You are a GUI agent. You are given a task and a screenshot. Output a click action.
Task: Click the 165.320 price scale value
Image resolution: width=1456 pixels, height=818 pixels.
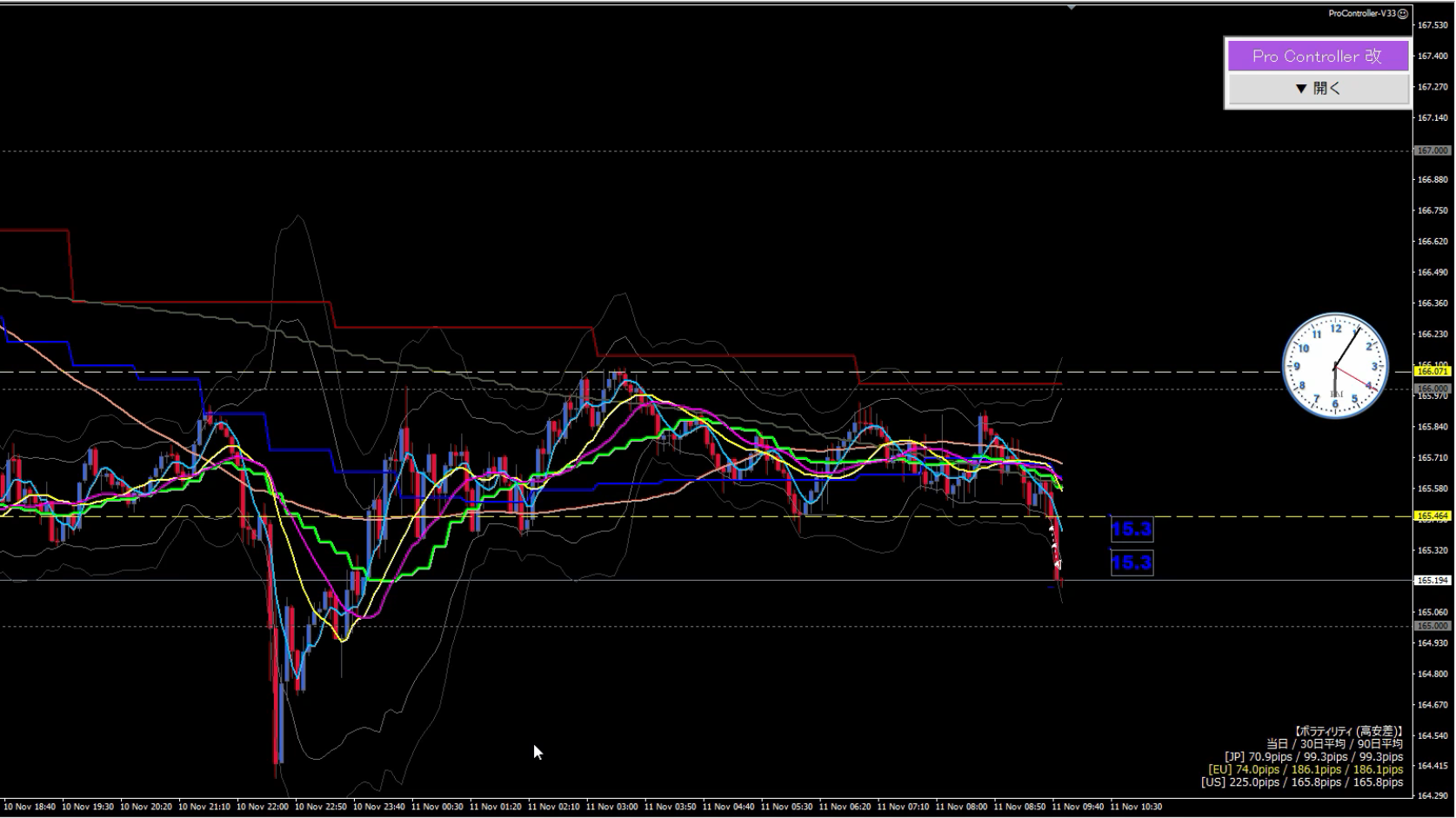click(1433, 550)
